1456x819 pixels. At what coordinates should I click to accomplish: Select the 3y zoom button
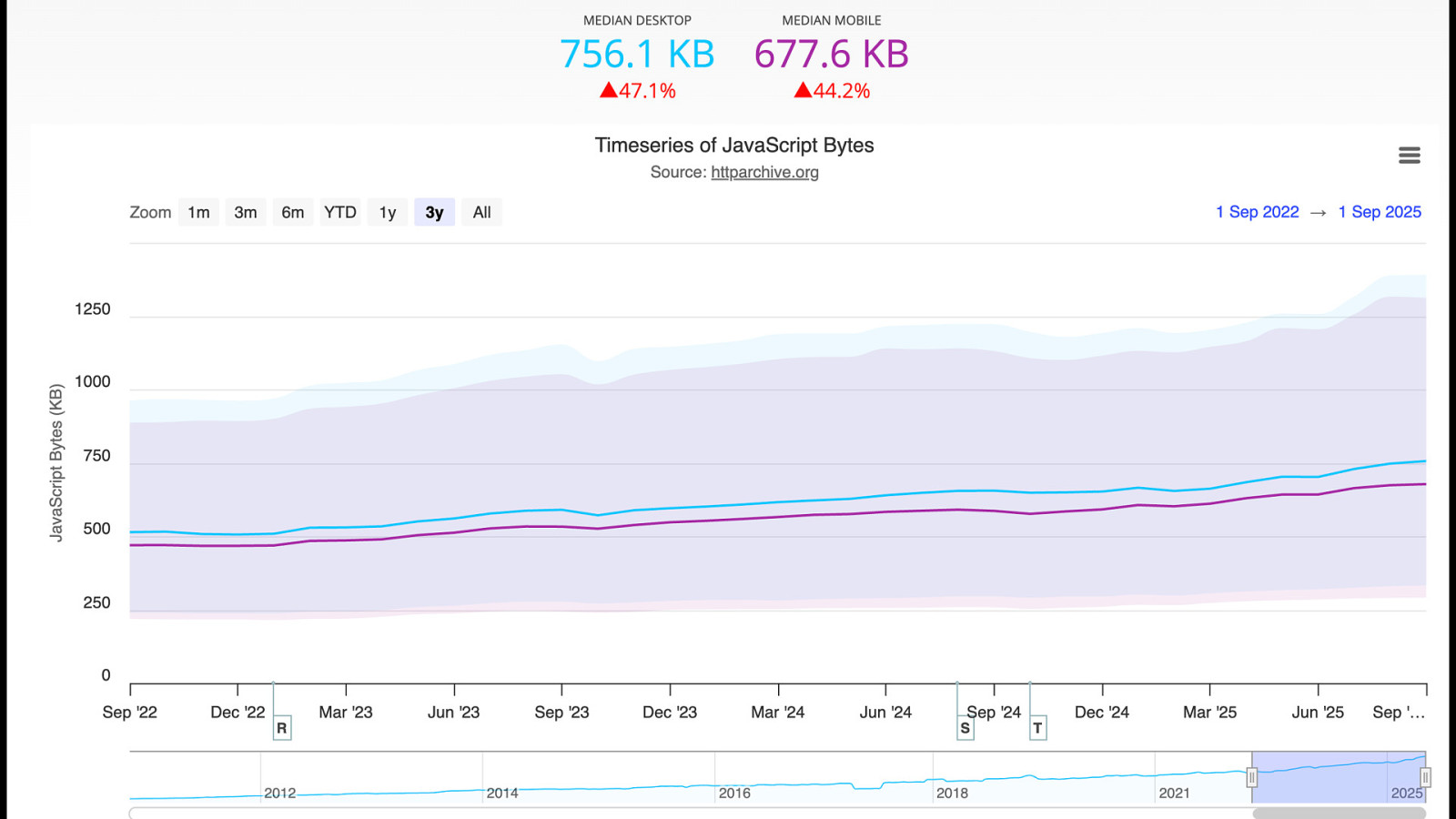(x=434, y=212)
